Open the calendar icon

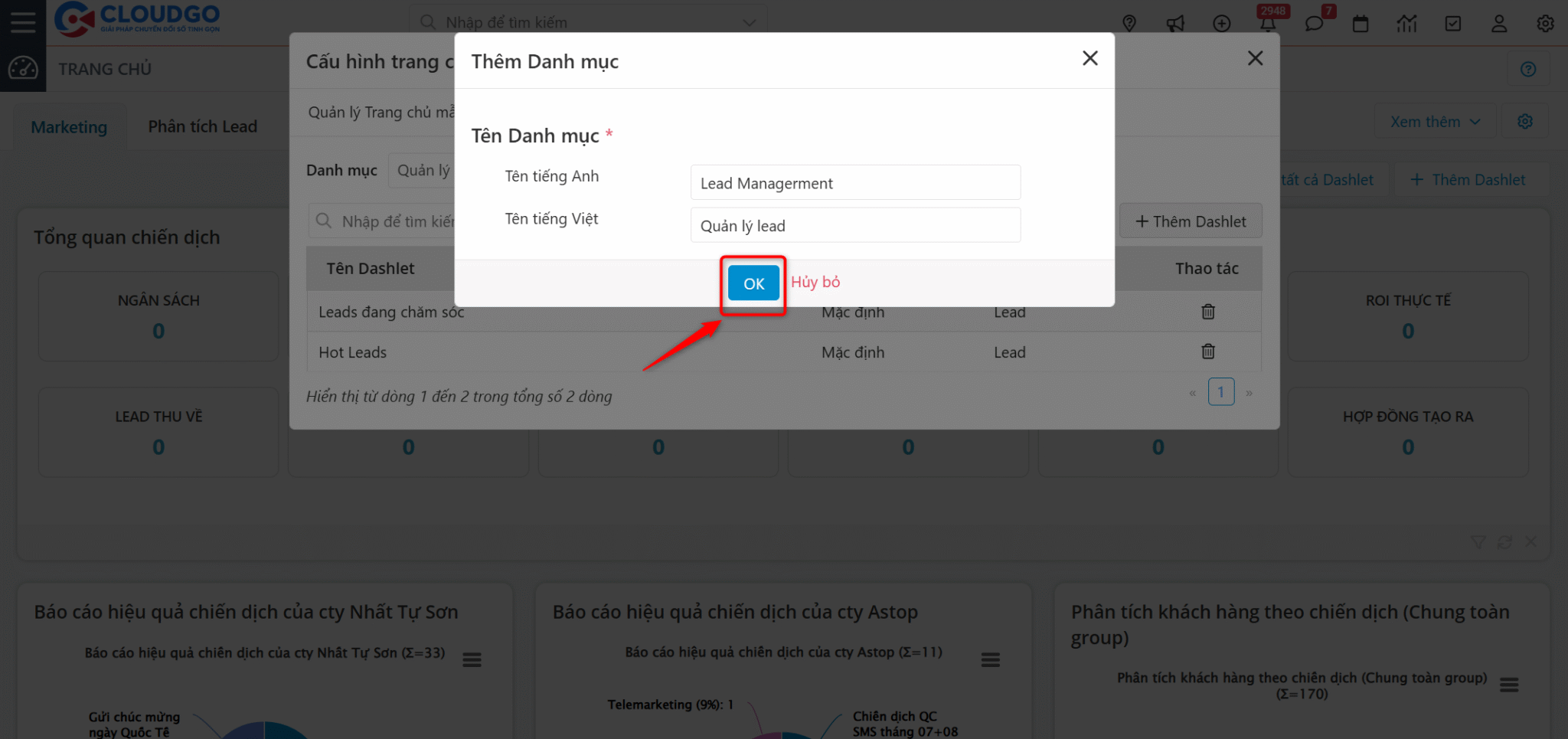1361,24
